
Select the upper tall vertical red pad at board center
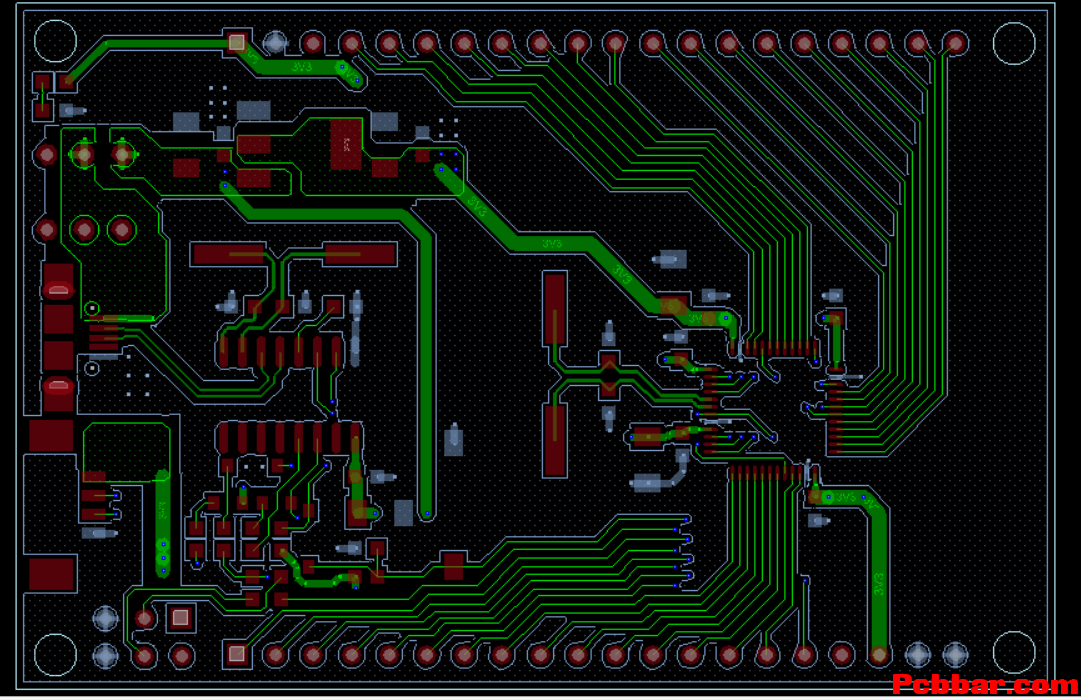point(554,308)
